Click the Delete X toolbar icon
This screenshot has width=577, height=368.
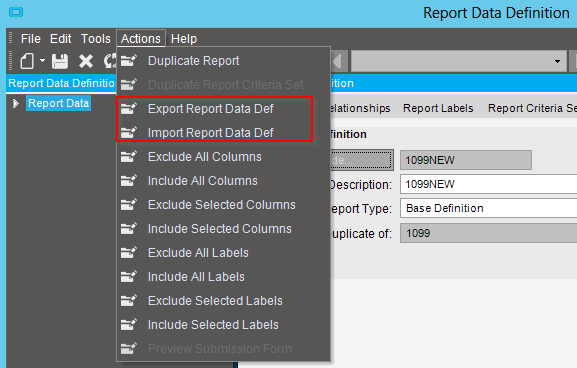click(x=86, y=61)
